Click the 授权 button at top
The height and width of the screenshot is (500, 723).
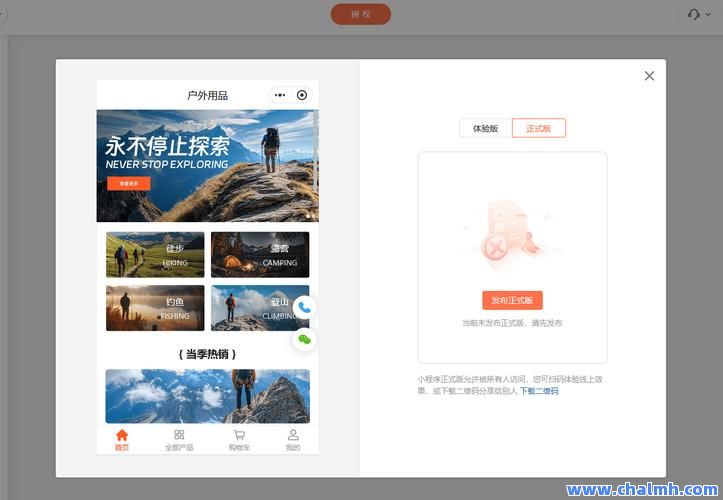[x=361, y=14]
